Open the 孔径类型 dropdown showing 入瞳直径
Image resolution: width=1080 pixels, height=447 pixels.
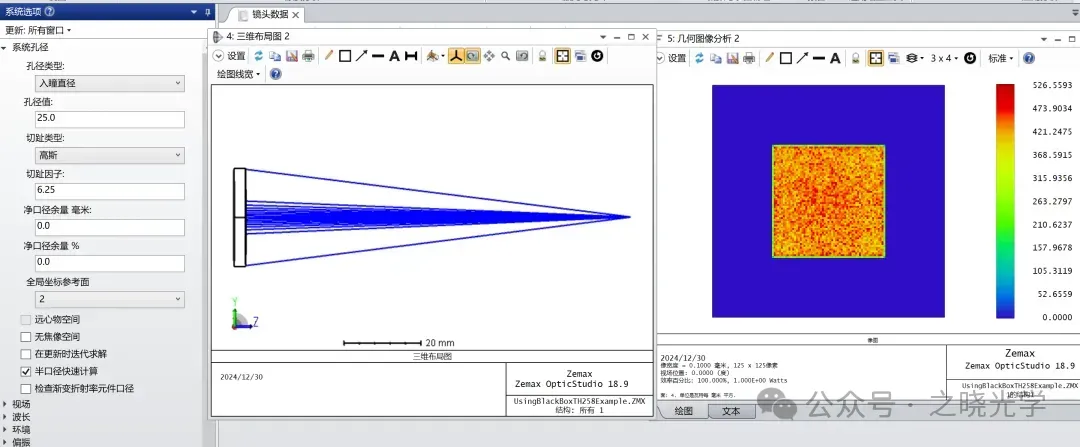109,83
